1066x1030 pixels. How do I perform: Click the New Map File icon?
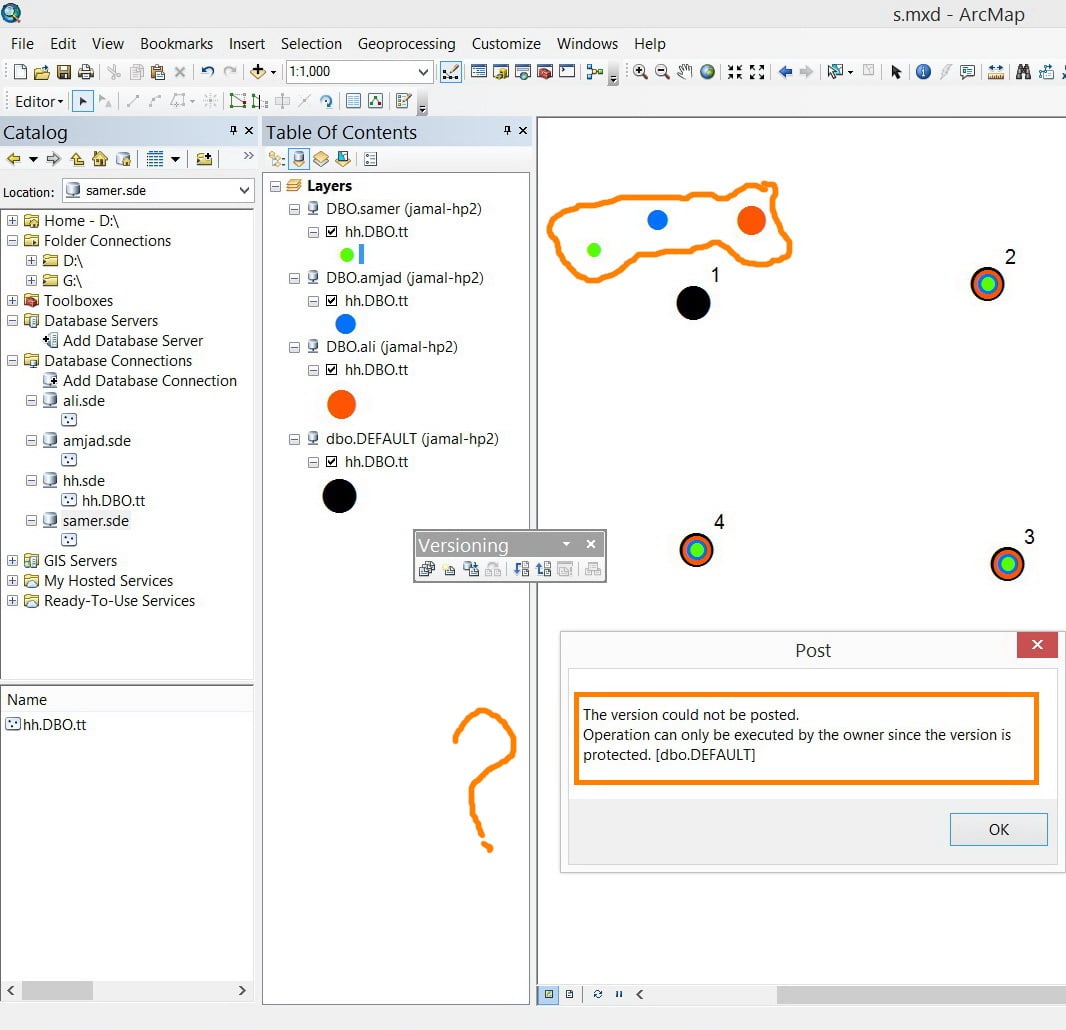coord(20,72)
